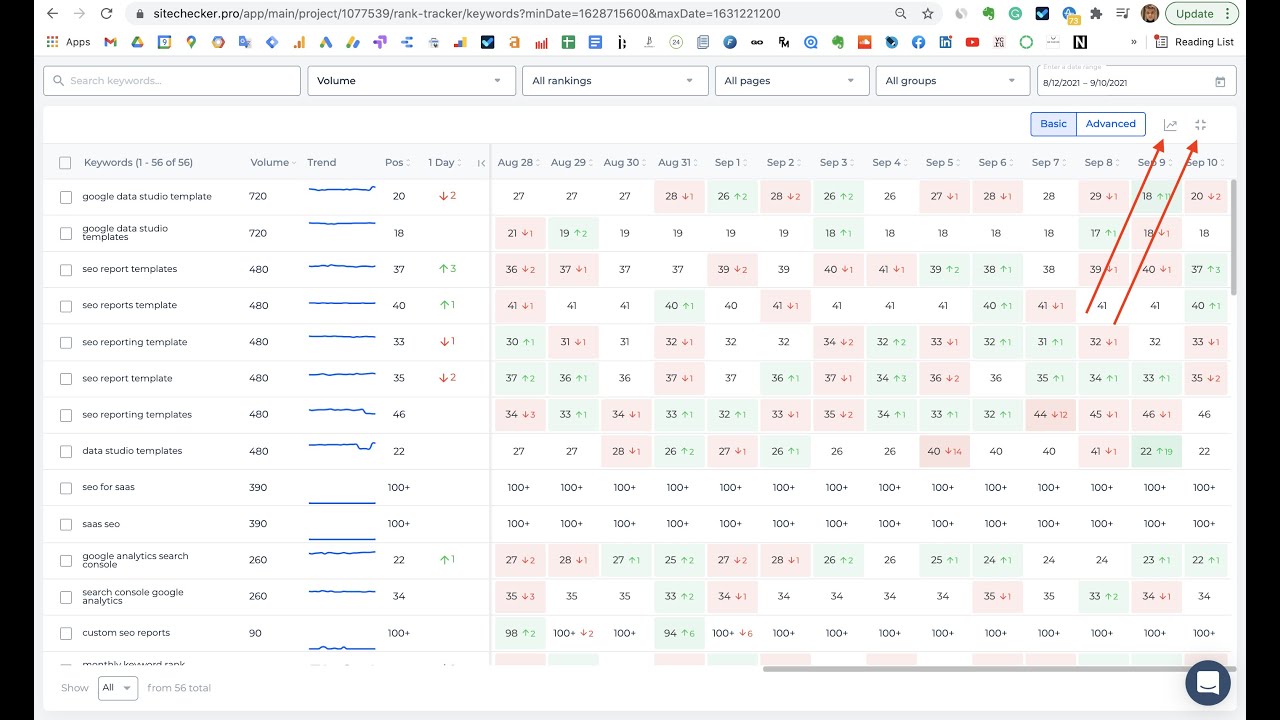Open the All rankings dropdown
This screenshot has height=720, width=1280.
(615, 81)
